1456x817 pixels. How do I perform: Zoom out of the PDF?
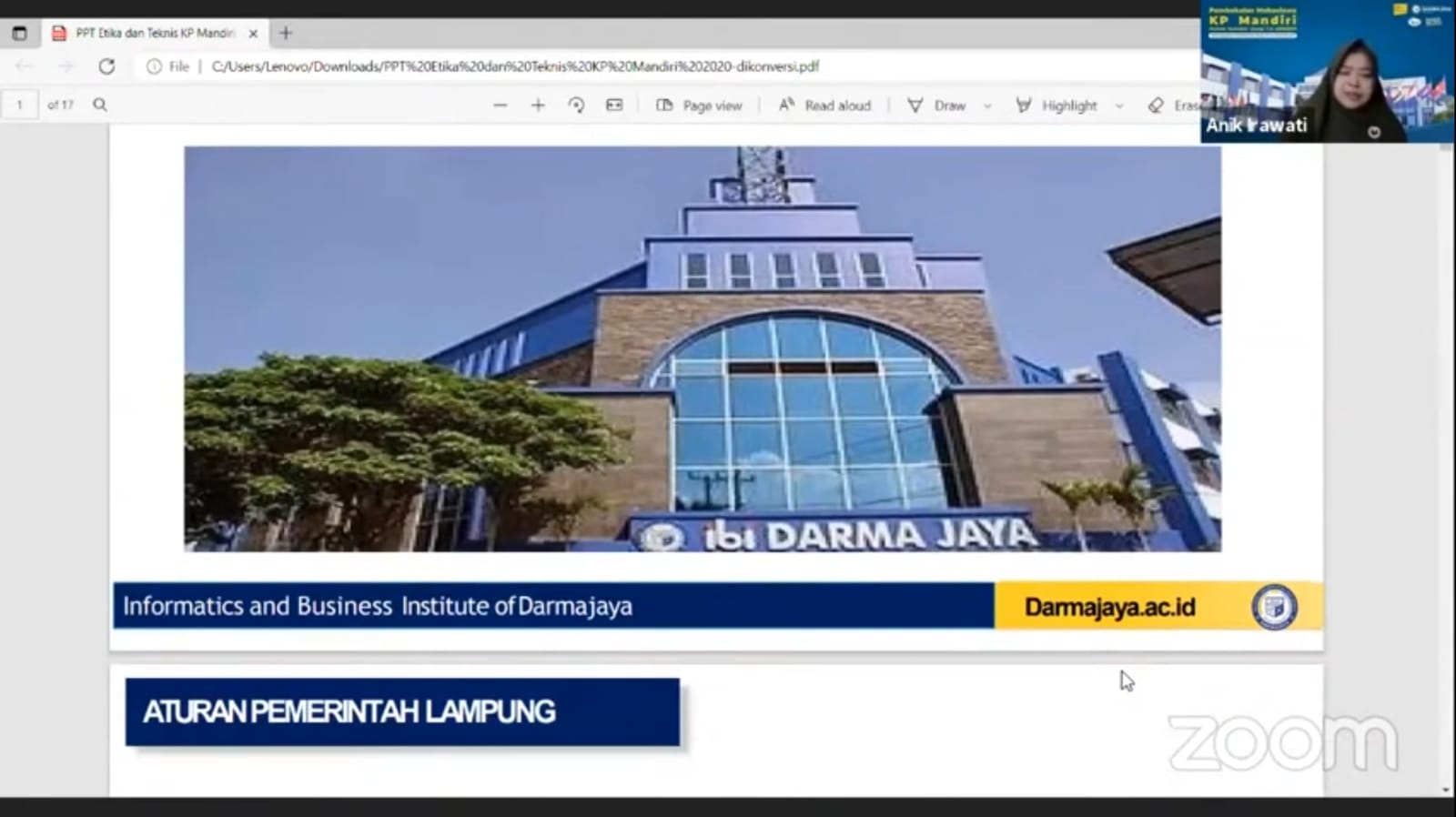(x=500, y=106)
